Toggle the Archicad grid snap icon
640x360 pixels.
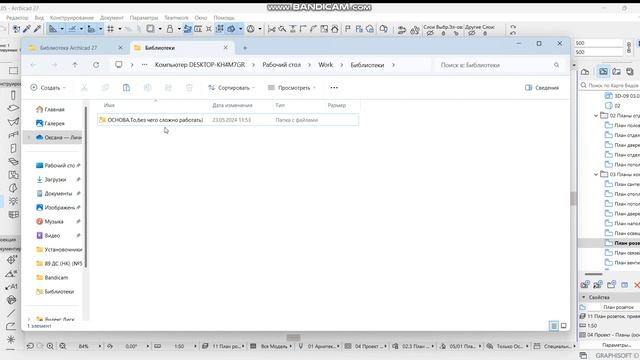[x=111, y=29]
